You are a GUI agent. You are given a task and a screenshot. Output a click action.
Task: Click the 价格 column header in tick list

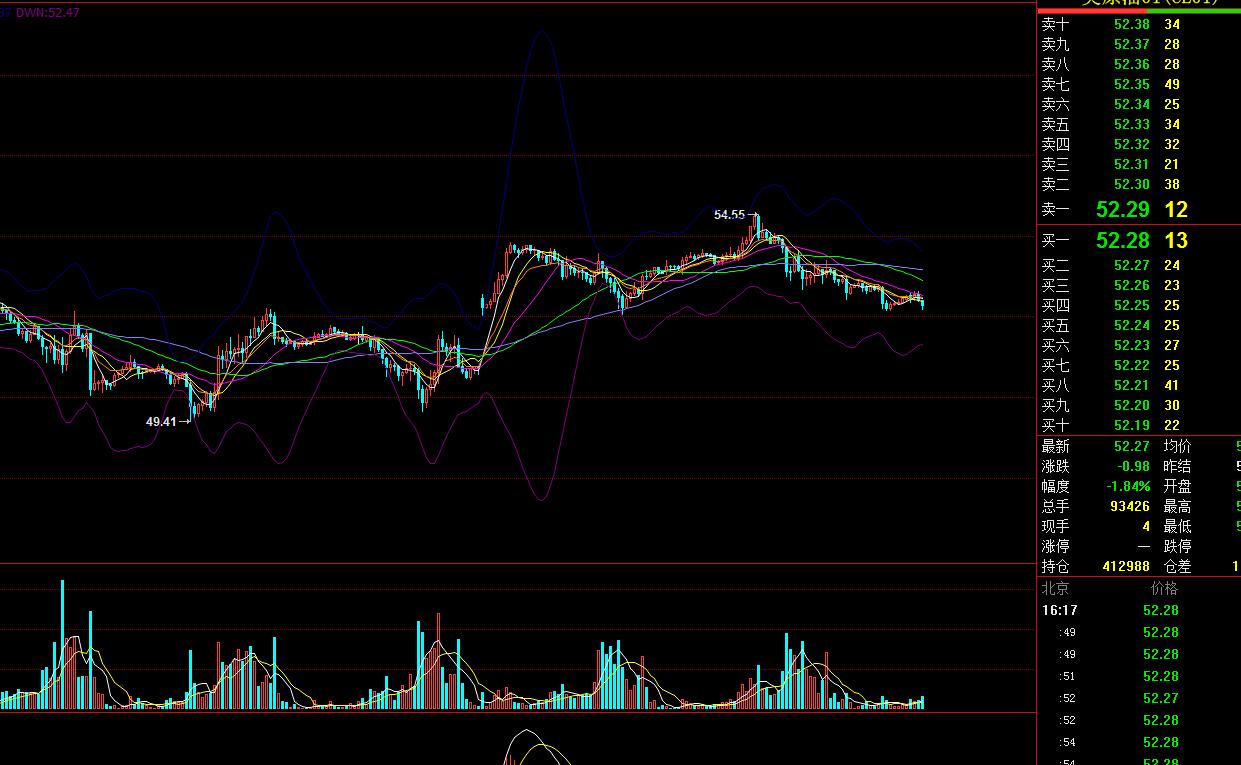point(1164,588)
